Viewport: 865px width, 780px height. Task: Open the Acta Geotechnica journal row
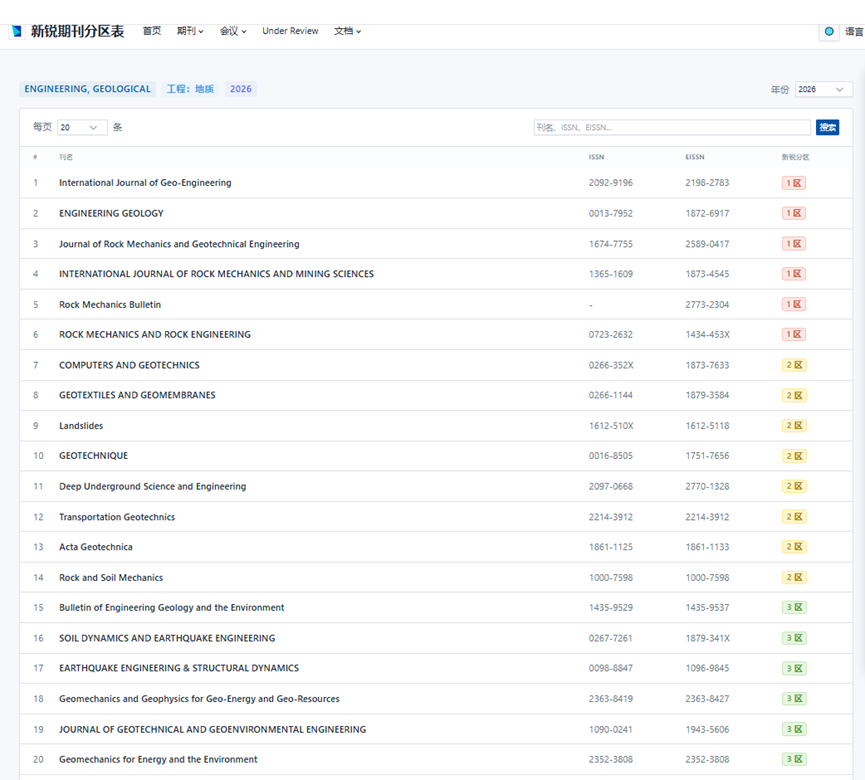(96, 547)
